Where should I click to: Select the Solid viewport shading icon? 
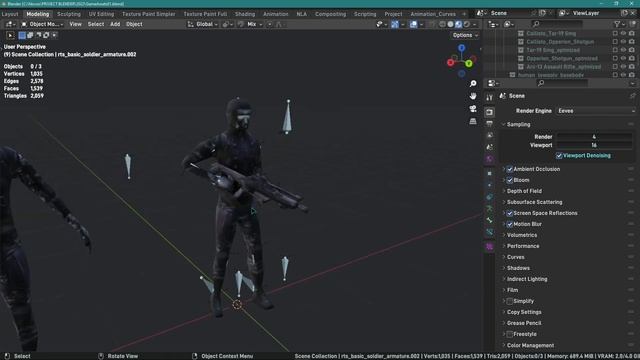pyautogui.click(x=450, y=24)
